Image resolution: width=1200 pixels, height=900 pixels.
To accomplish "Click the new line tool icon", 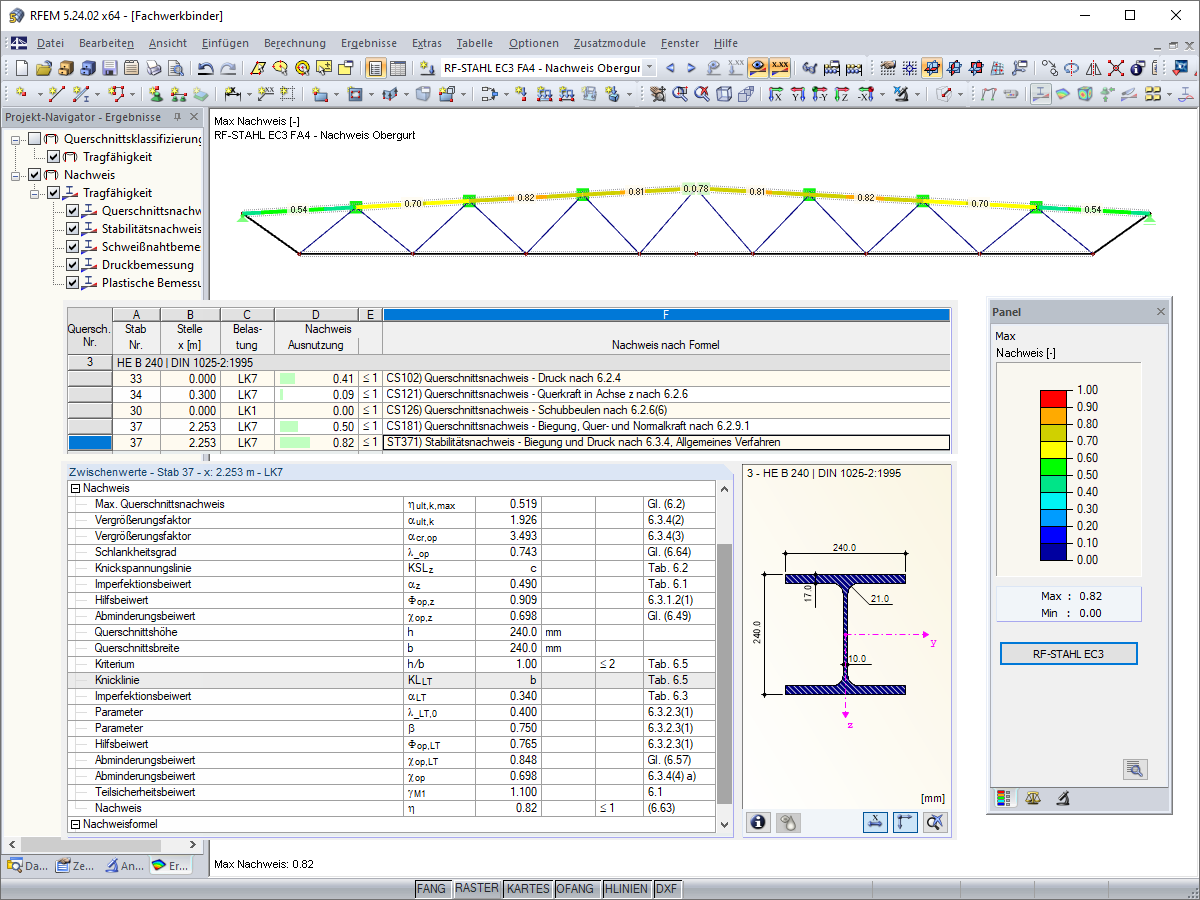I will [x=57, y=94].
